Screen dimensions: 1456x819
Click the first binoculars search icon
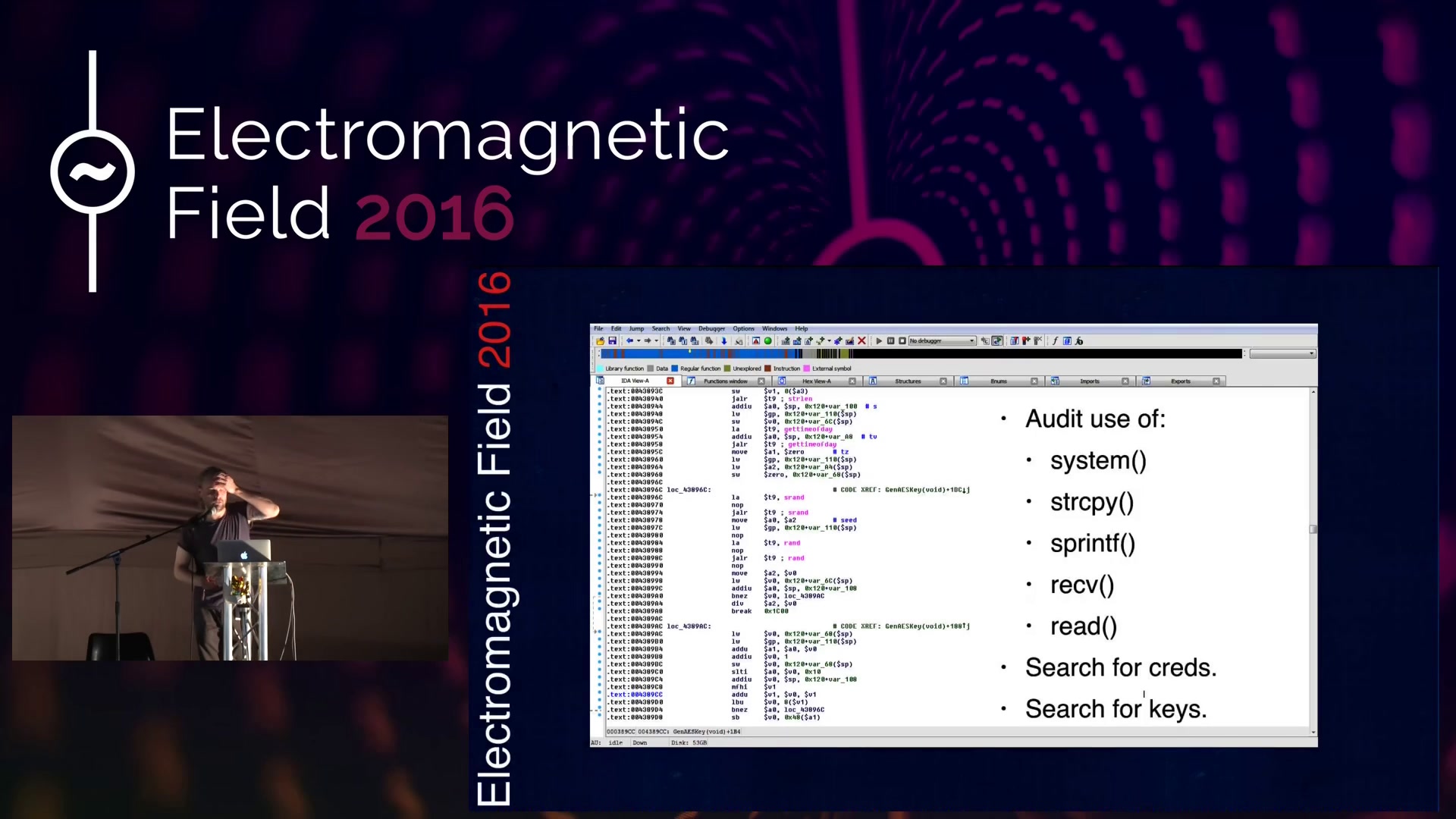(671, 341)
